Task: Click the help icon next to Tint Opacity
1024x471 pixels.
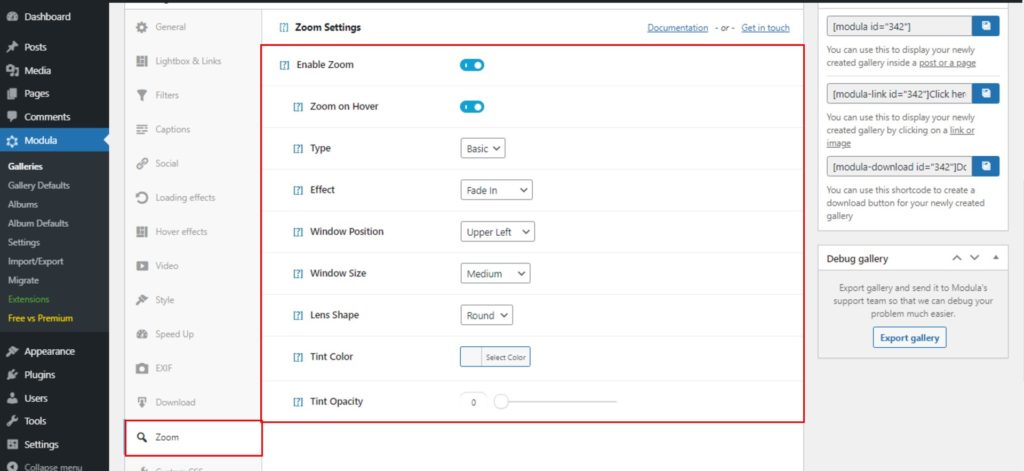Action: [297, 402]
